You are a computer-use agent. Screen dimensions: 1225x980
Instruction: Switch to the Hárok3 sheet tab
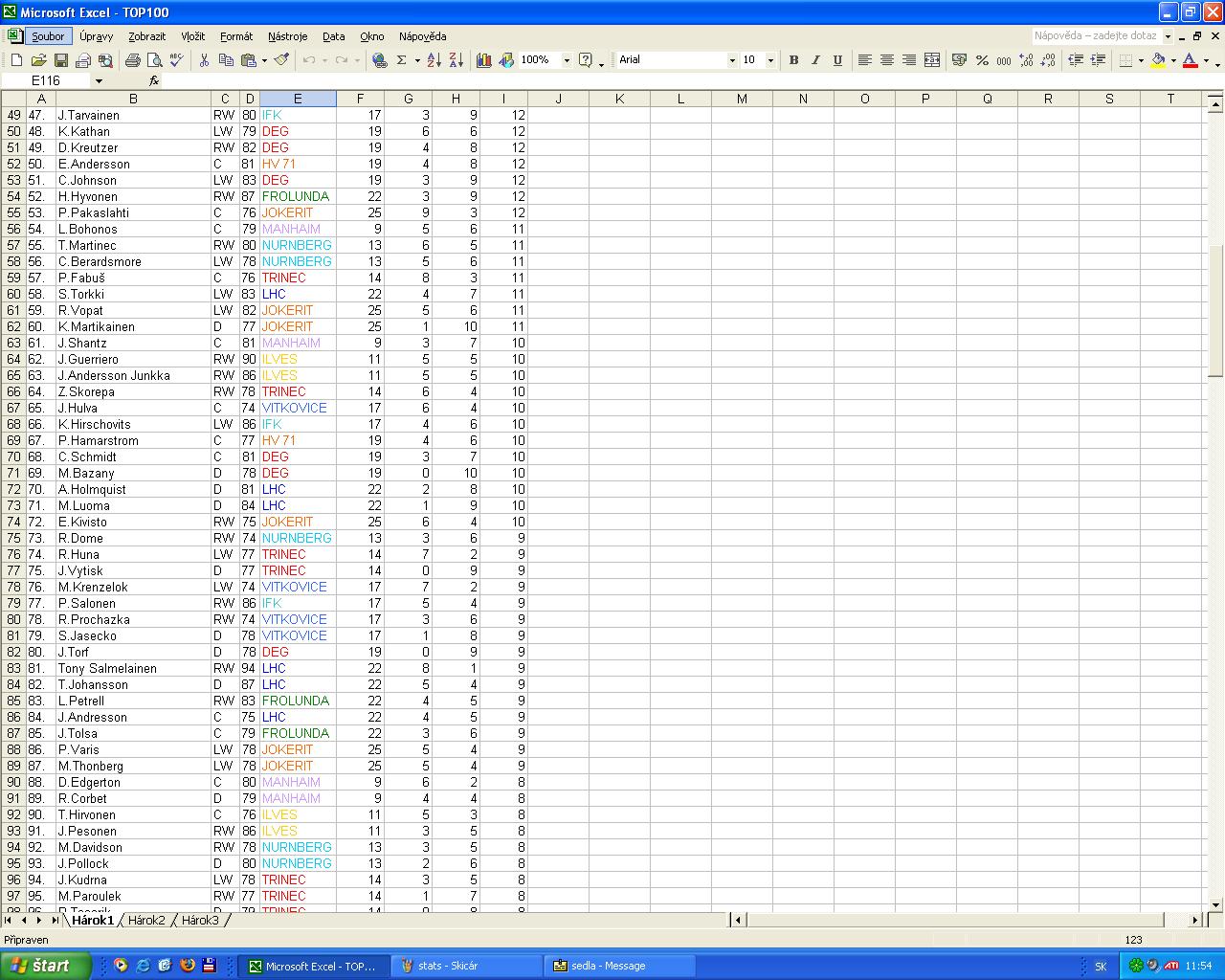200,921
